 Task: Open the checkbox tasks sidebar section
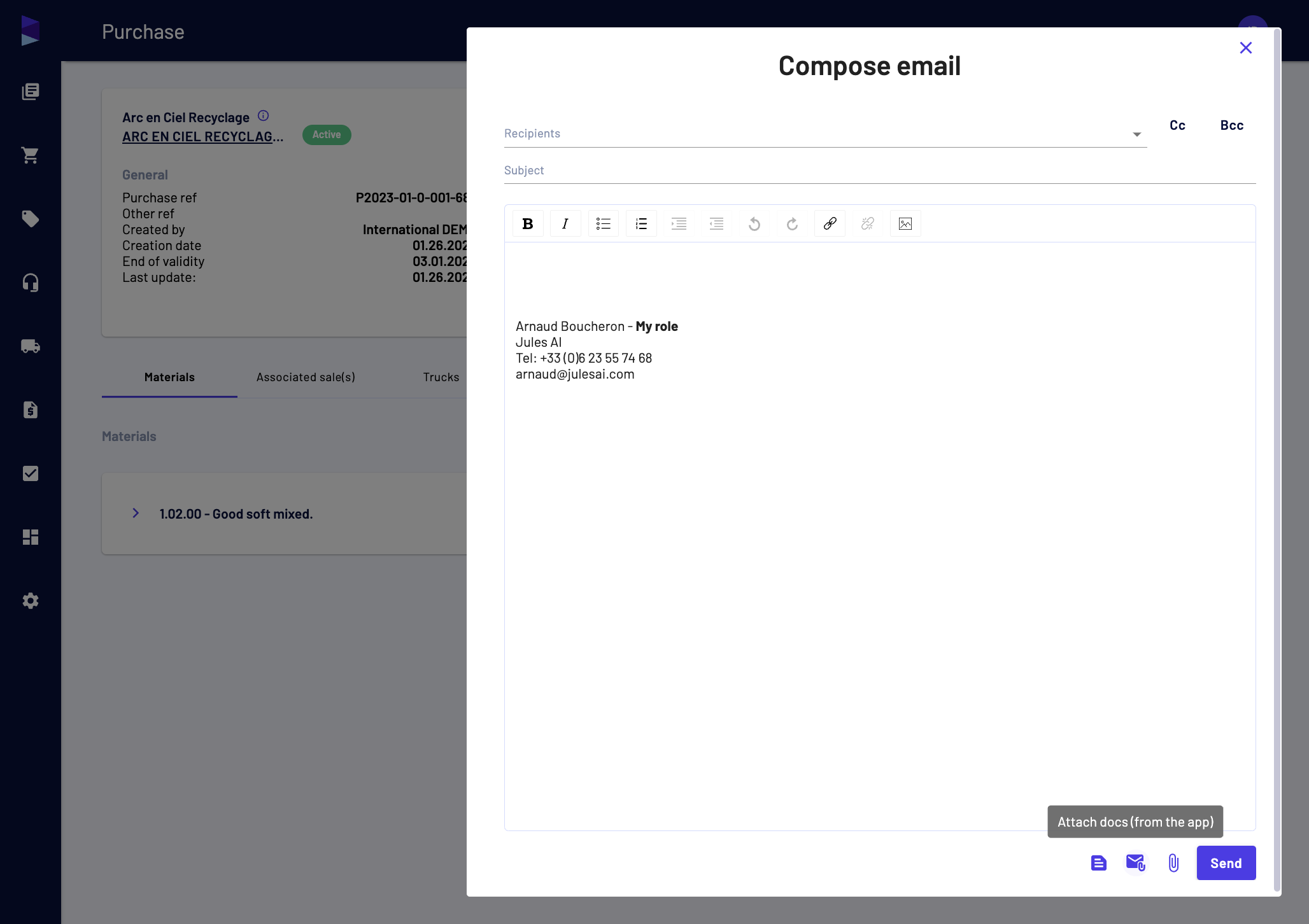[x=30, y=473]
